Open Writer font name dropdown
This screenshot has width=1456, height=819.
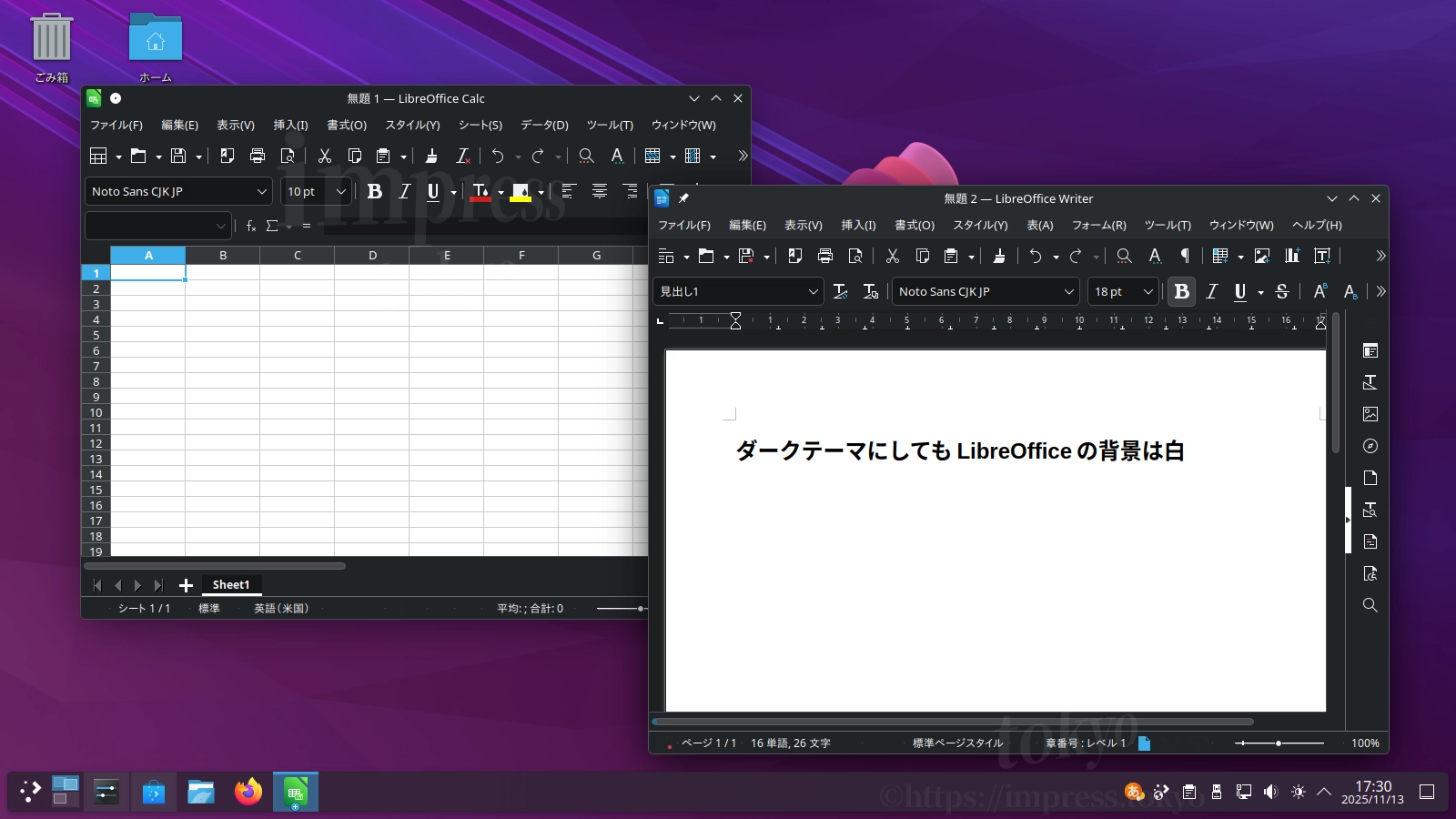1069,291
